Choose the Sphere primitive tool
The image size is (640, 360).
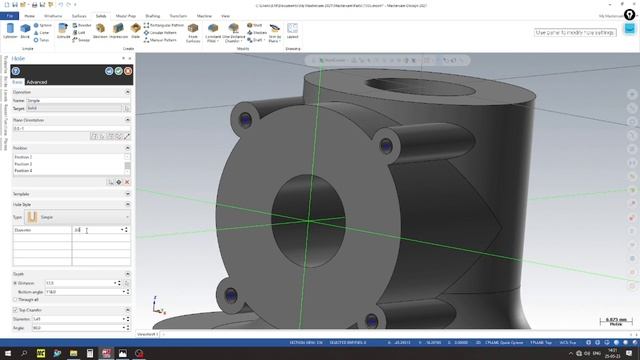(x=42, y=25)
